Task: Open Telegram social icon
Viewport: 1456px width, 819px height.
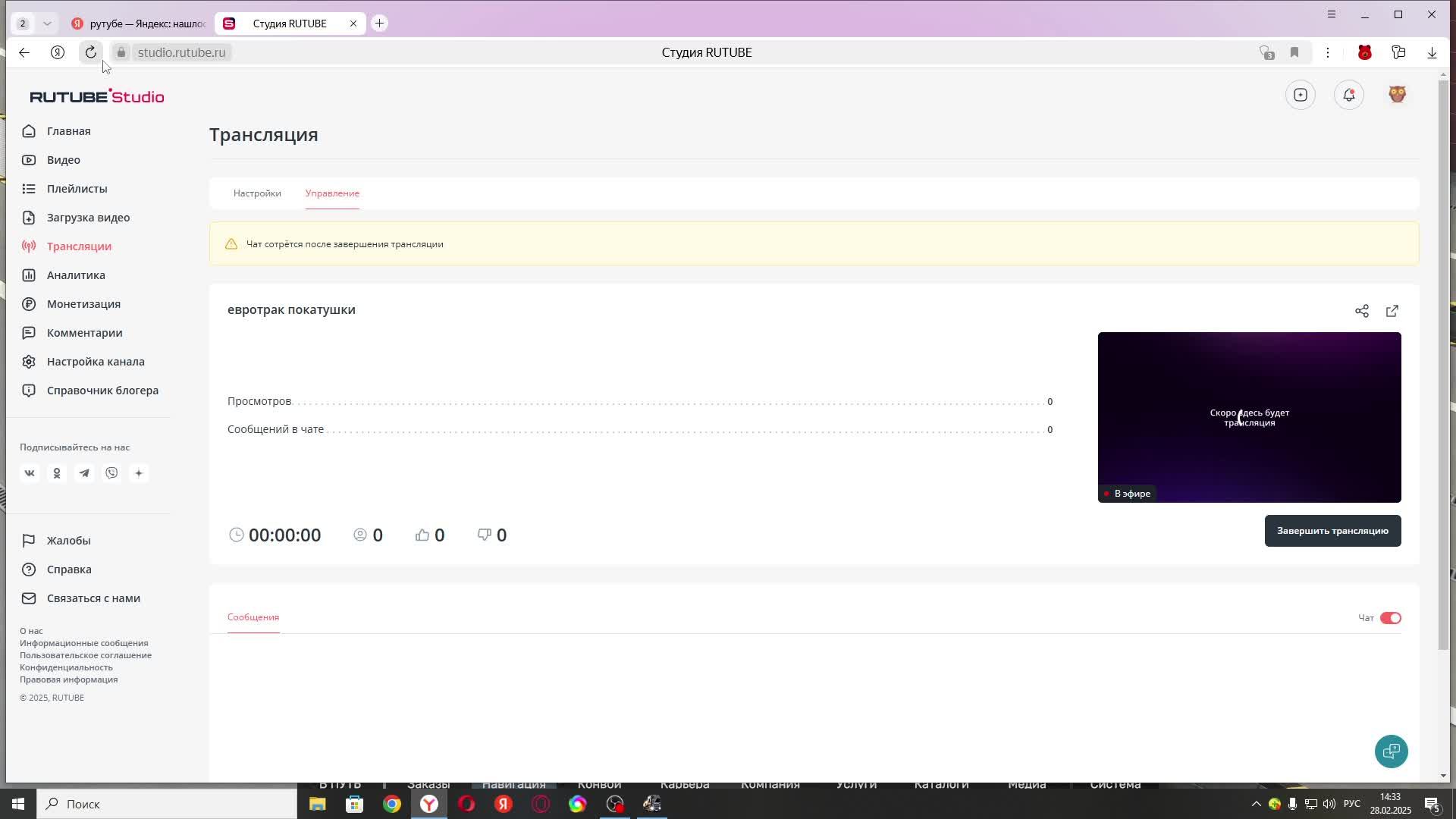Action: point(84,473)
